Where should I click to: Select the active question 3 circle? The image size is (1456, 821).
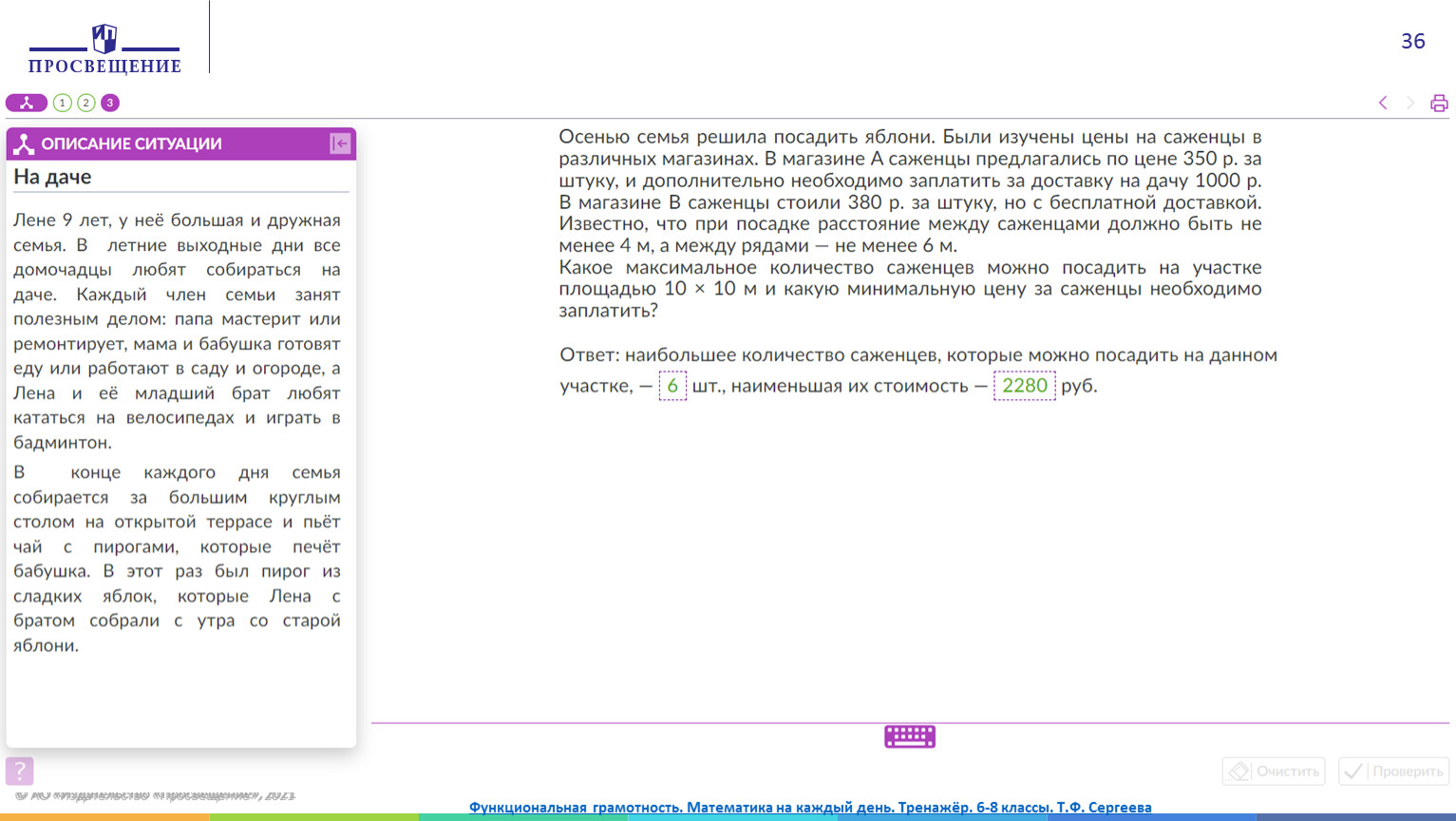[110, 103]
